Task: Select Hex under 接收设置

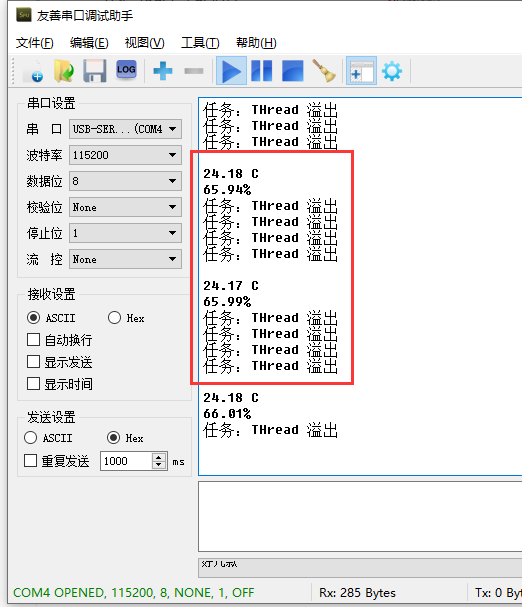Action: (x=126, y=318)
